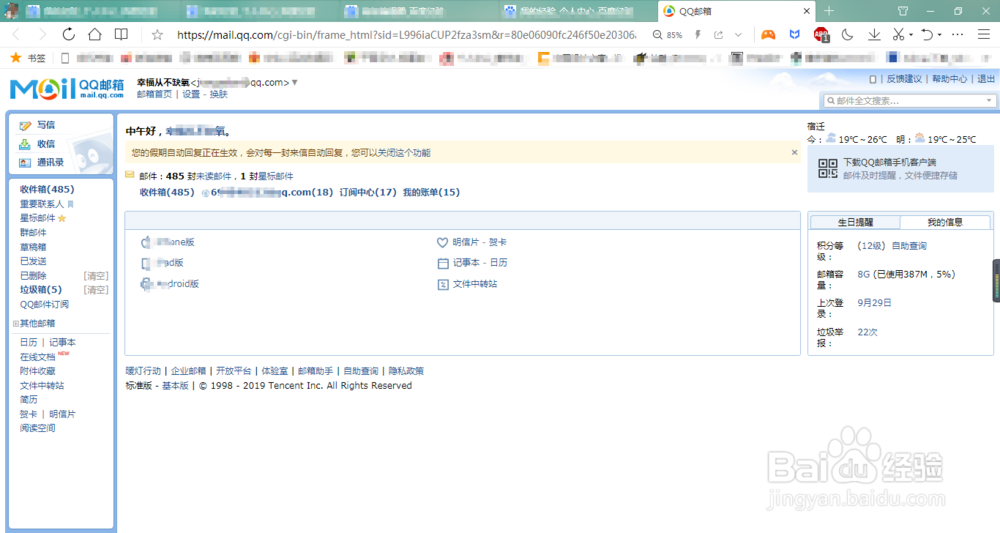Go to browser home page icon

pos(94,34)
